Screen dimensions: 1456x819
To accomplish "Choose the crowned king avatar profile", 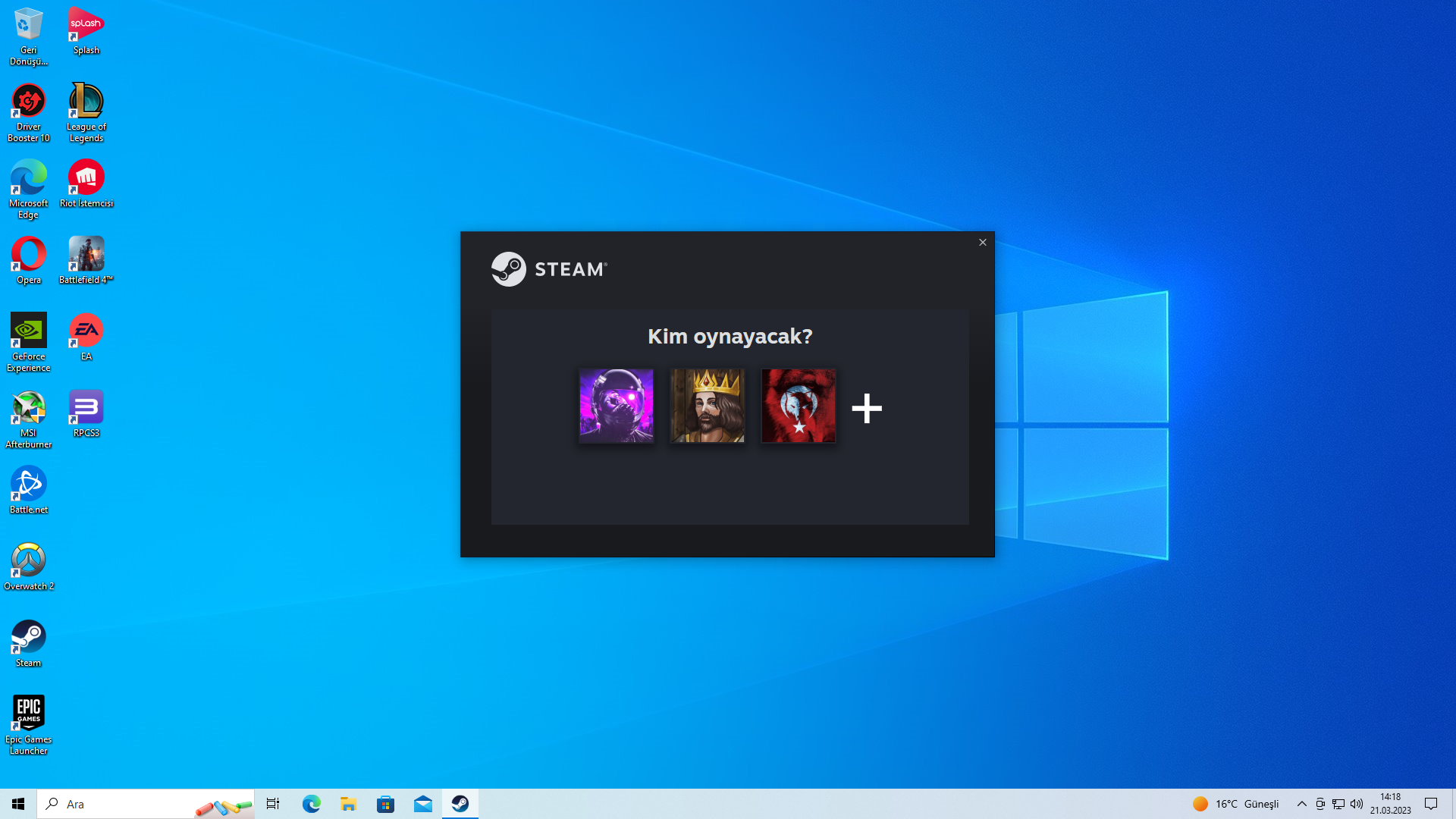I will coord(707,406).
